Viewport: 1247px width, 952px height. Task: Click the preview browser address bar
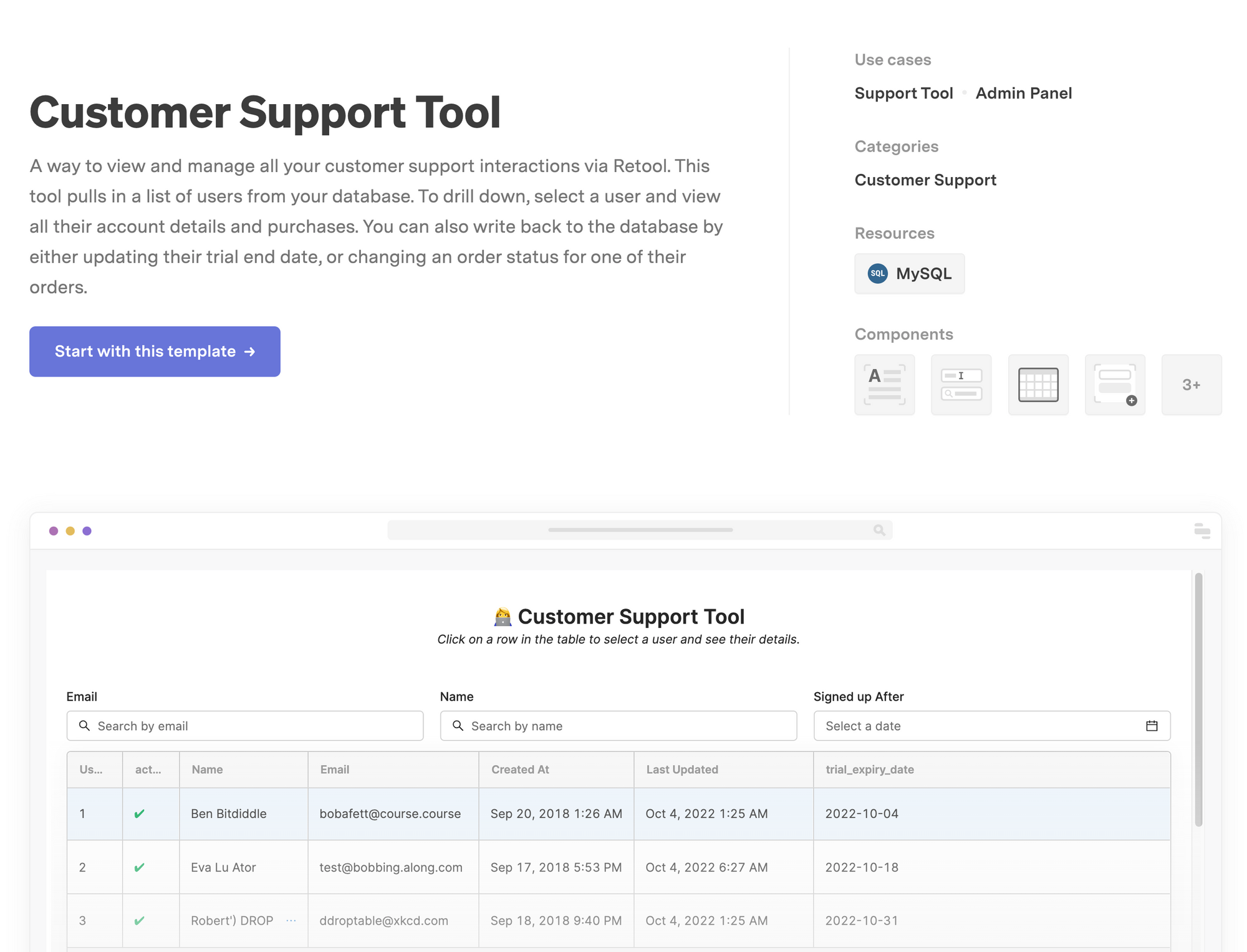click(640, 530)
